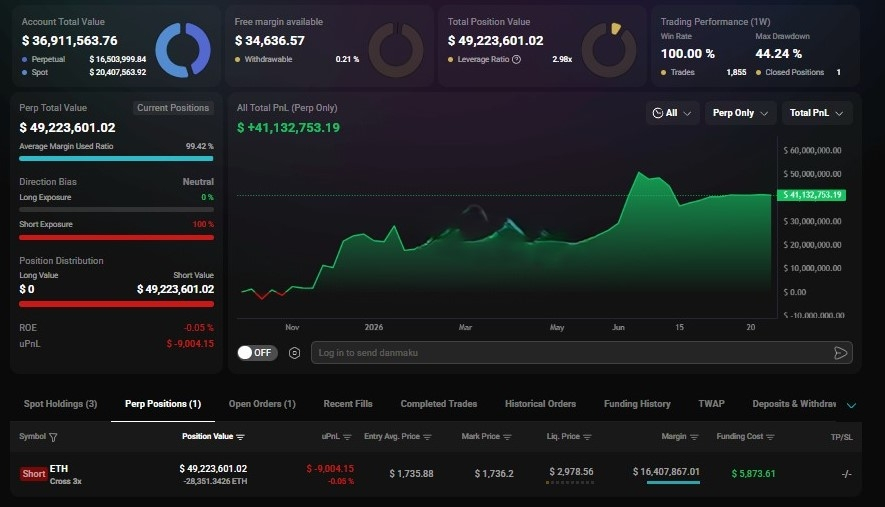The height and width of the screenshot is (507, 885).
Task: Sort by Liq. Price column icon
Action: pos(588,437)
